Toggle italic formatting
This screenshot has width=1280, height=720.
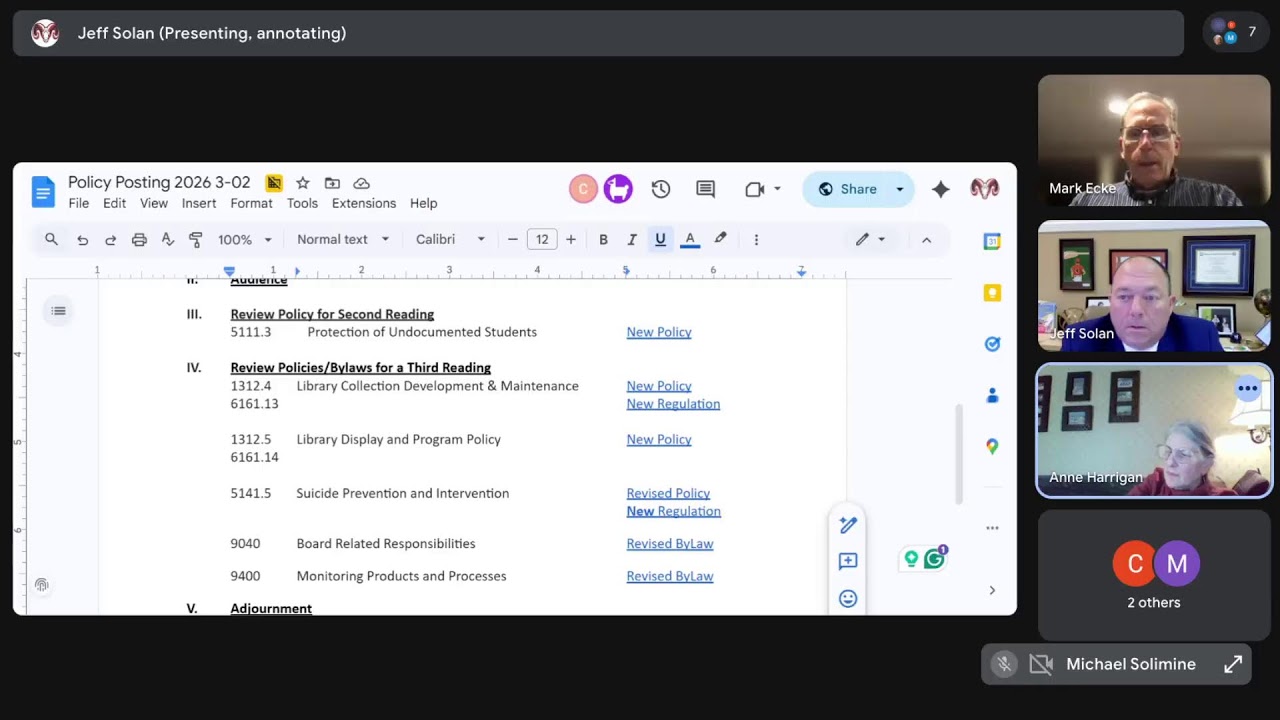tap(632, 239)
